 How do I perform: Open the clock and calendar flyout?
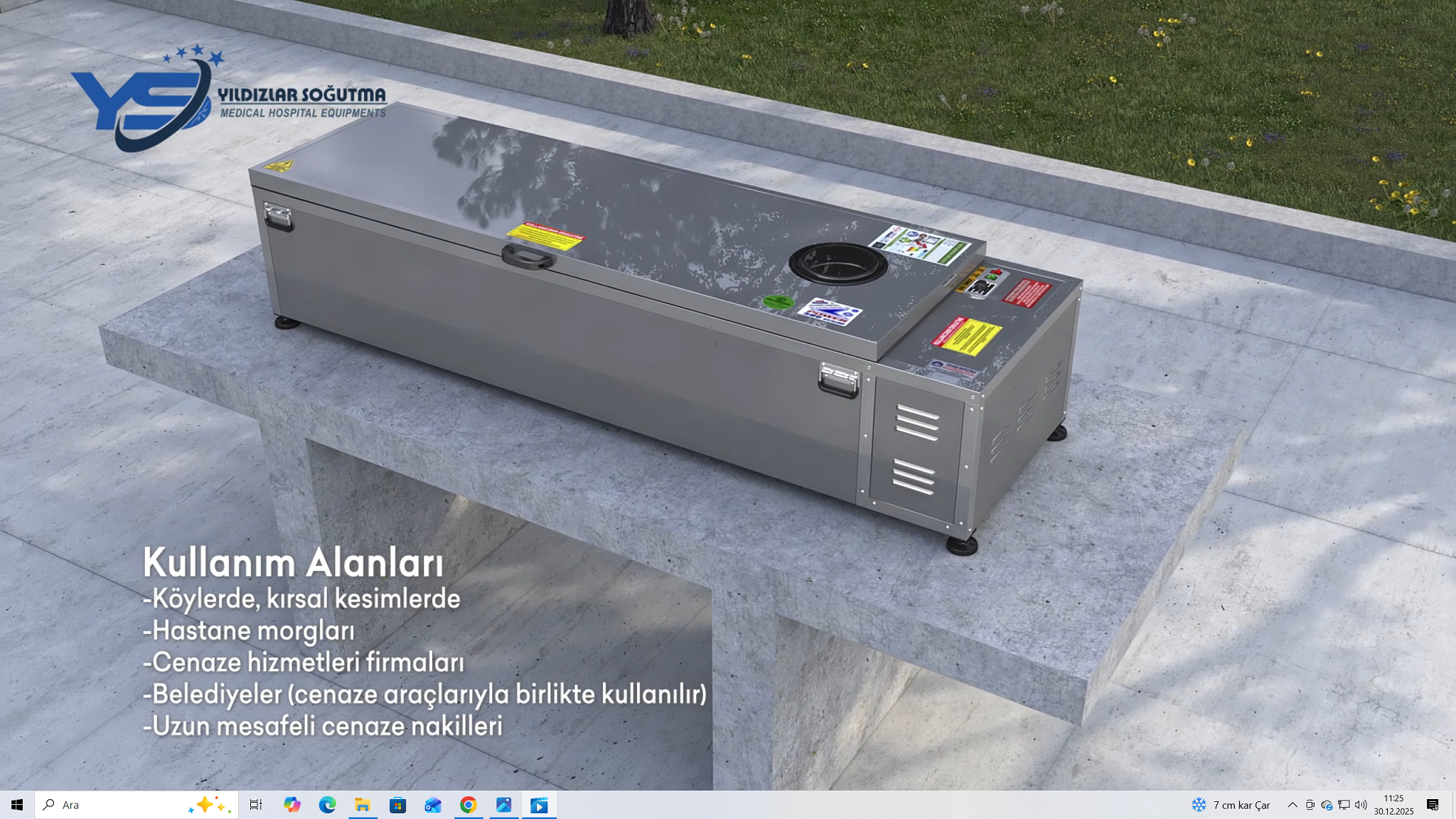(1393, 805)
